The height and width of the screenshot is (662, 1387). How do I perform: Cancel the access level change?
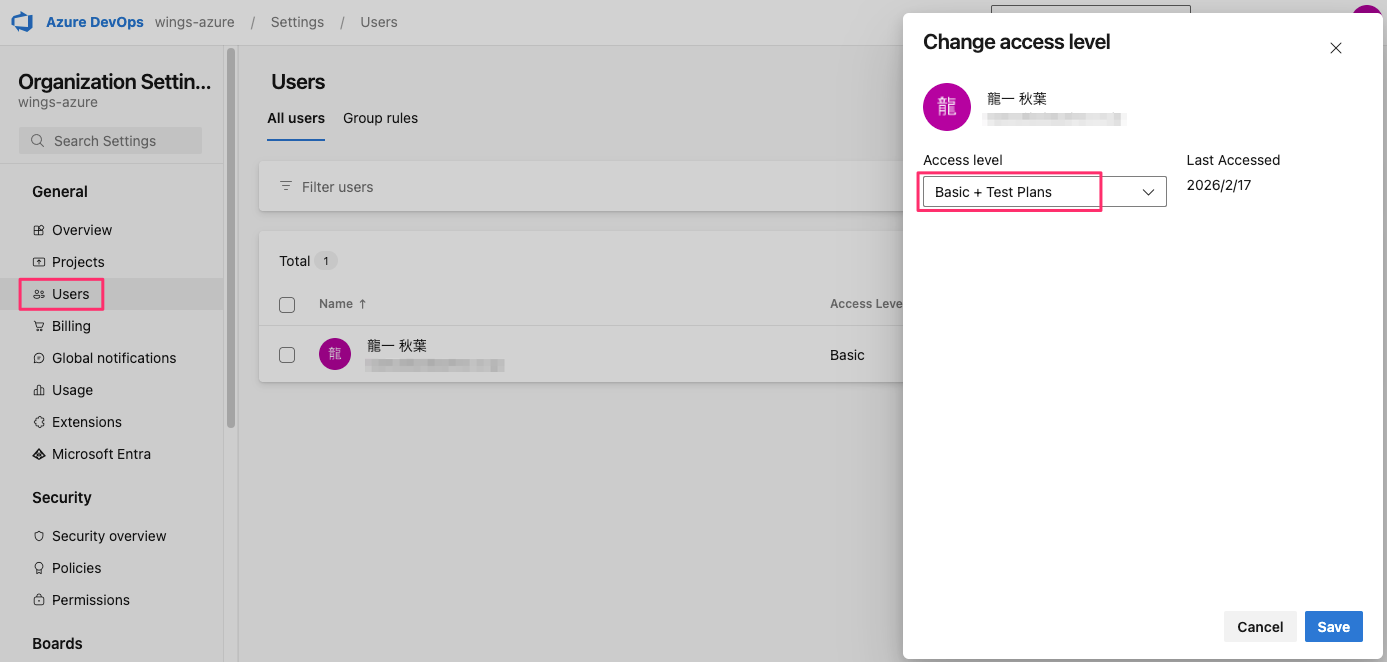click(1259, 627)
